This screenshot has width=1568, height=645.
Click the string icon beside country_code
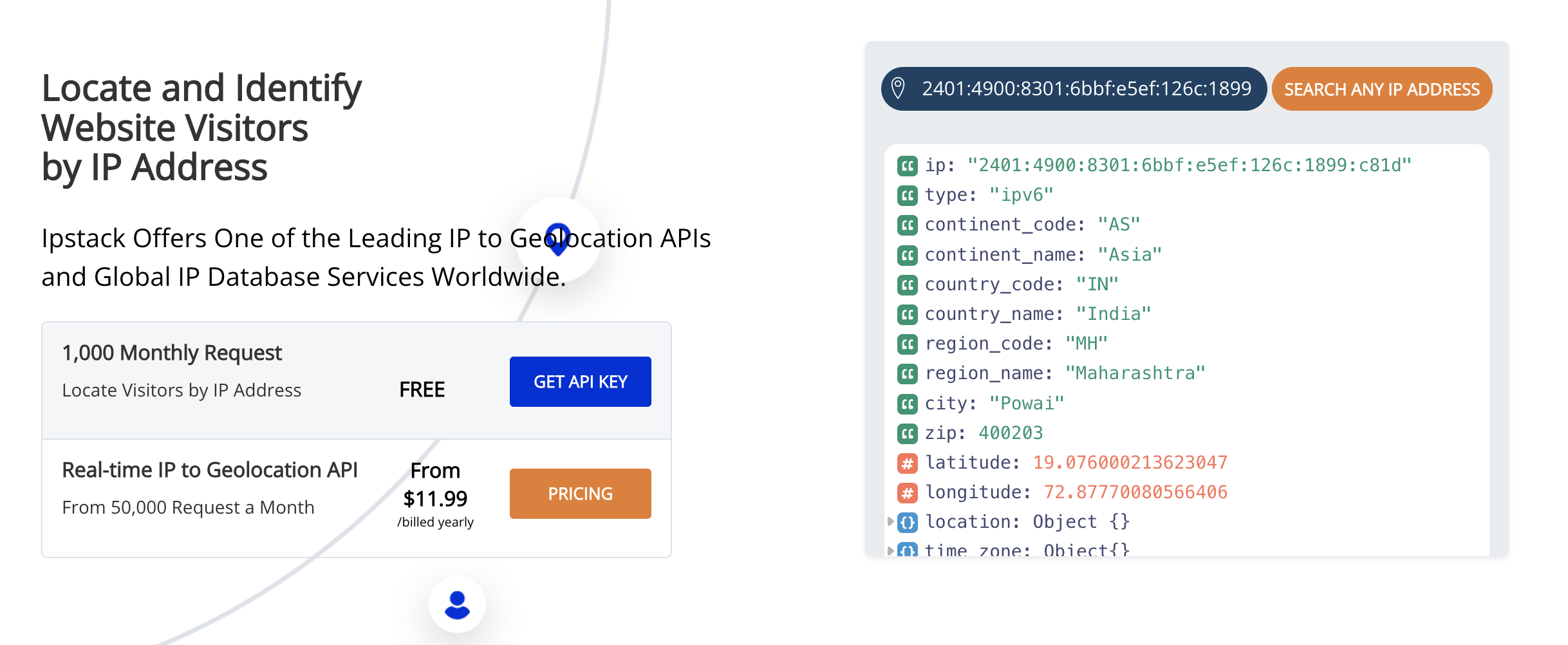click(x=907, y=285)
